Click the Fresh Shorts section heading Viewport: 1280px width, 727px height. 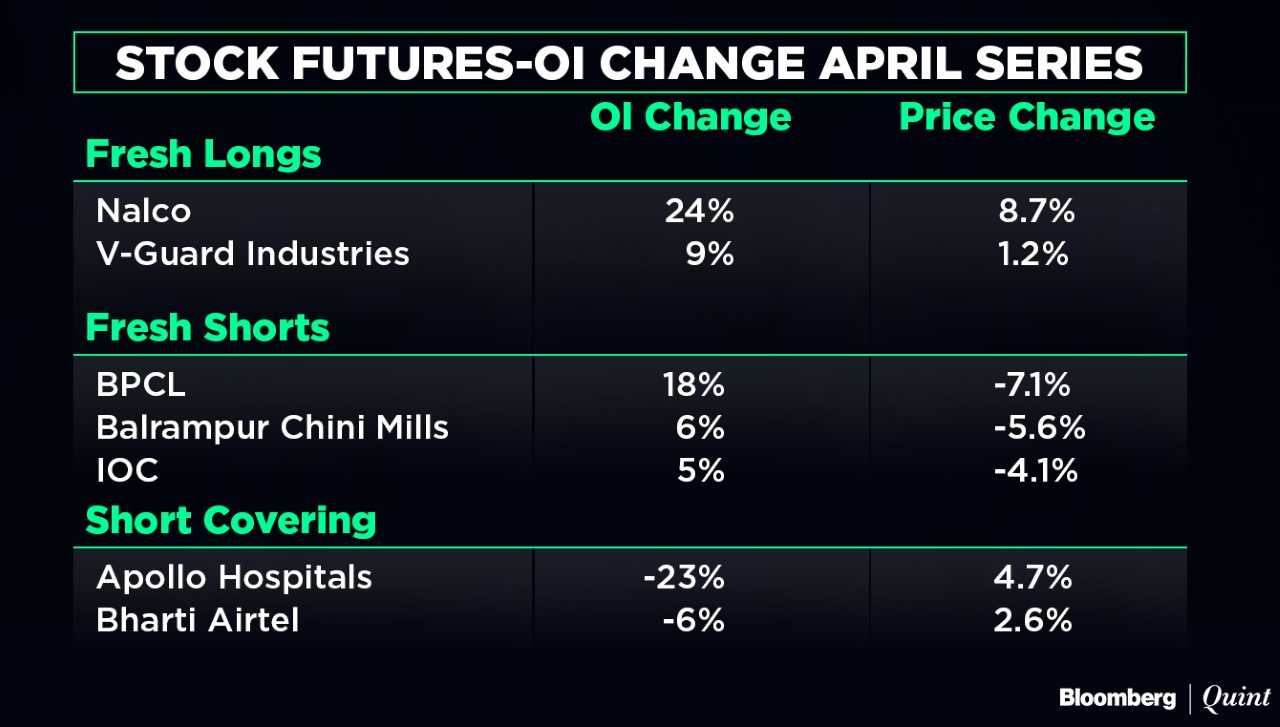(207, 328)
